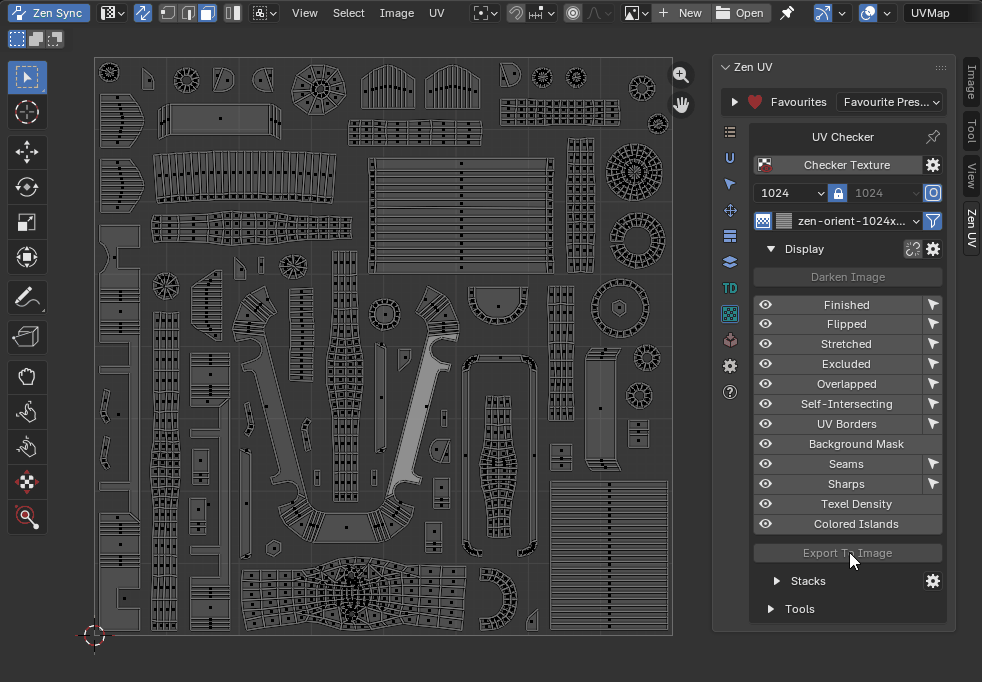Toggle the resolution lock button
The height and width of the screenshot is (682, 982).
pyautogui.click(x=838, y=193)
